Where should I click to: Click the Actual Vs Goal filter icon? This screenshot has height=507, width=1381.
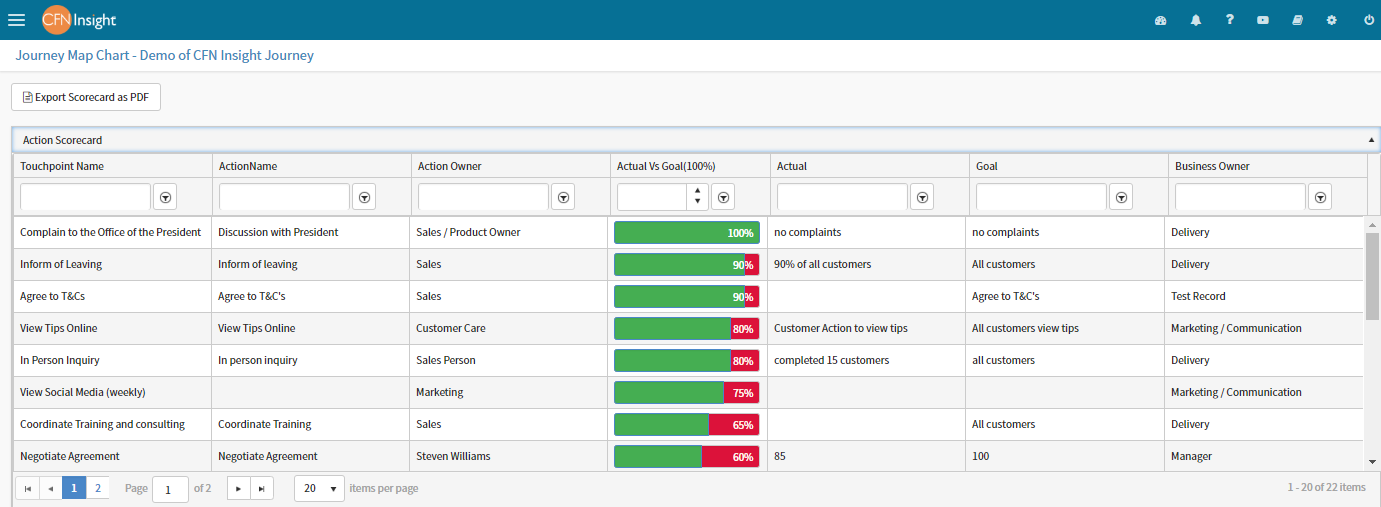coord(725,198)
